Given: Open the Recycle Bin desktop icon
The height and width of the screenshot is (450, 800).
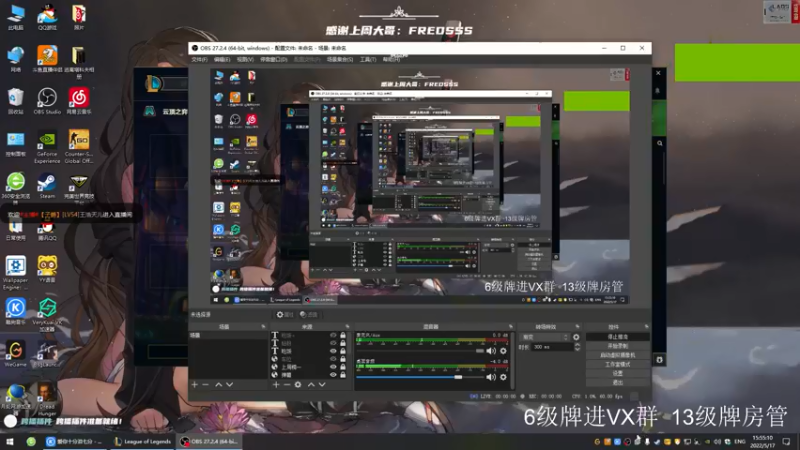Looking at the screenshot, I should pyautogui.click(x=16, y=101).
